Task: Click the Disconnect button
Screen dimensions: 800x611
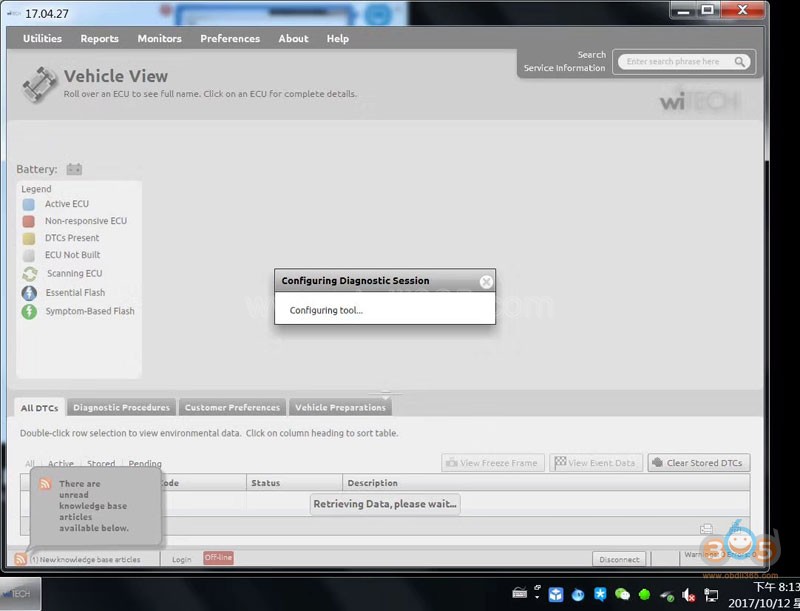Action: (x=619, y=559)
